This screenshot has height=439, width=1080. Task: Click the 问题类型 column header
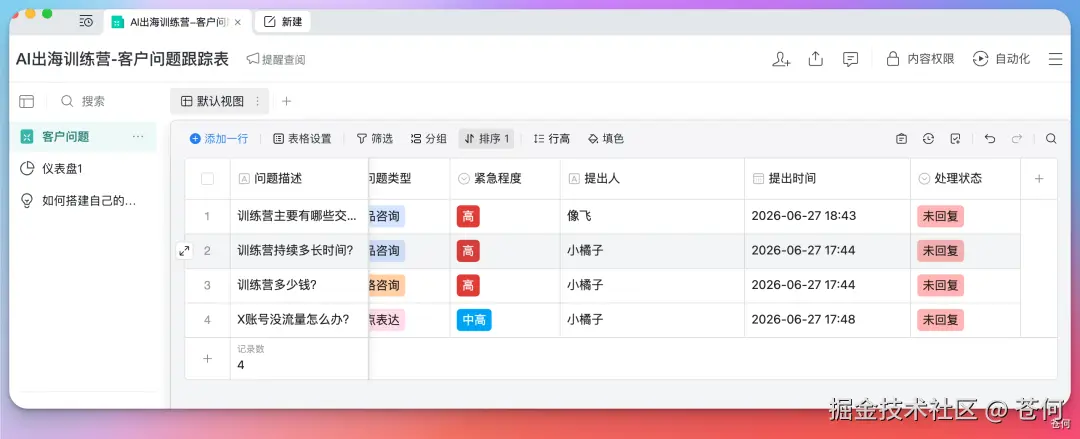click(x=410, y=178)
